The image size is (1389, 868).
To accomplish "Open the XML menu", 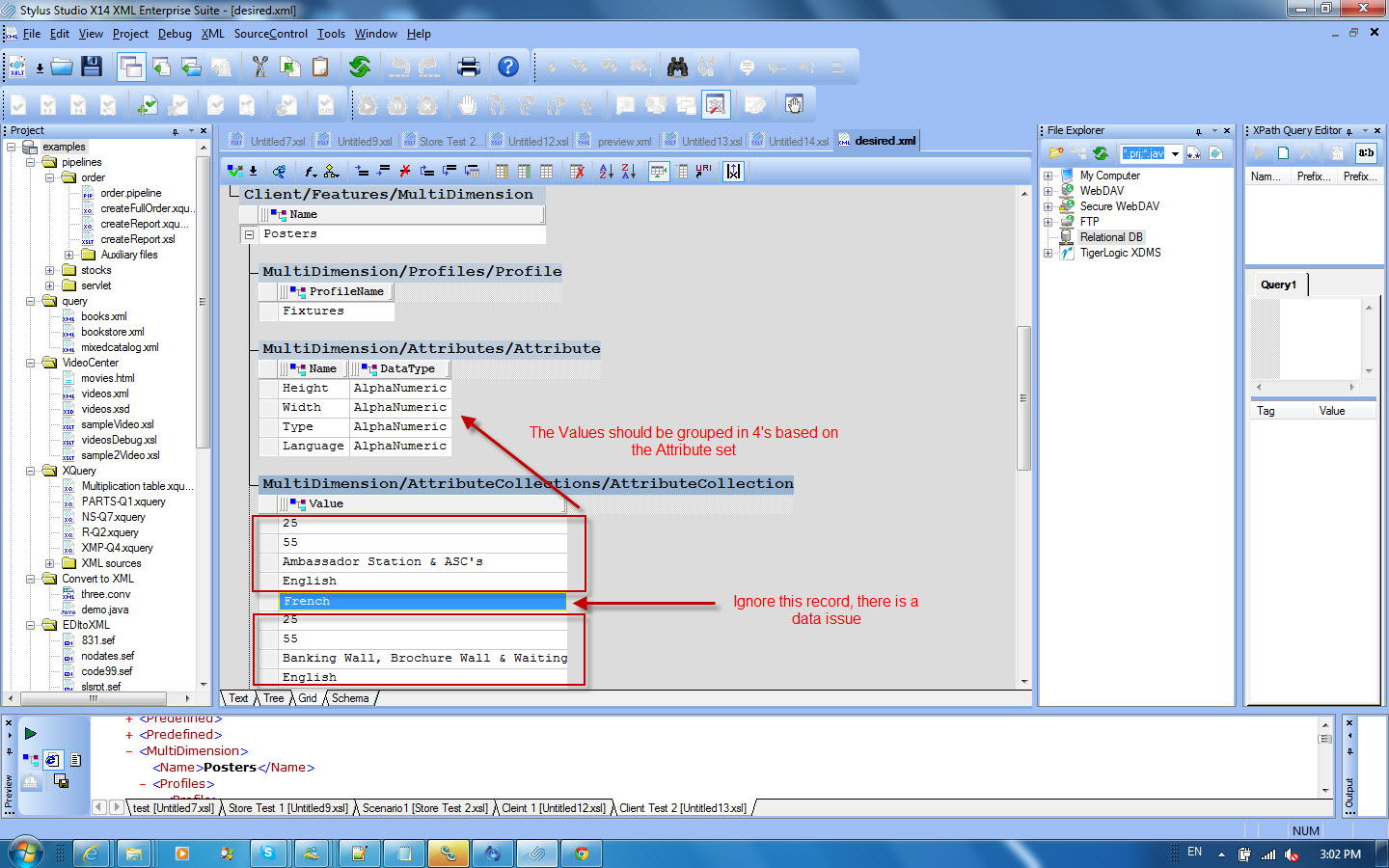I will [x=212, y=34].
